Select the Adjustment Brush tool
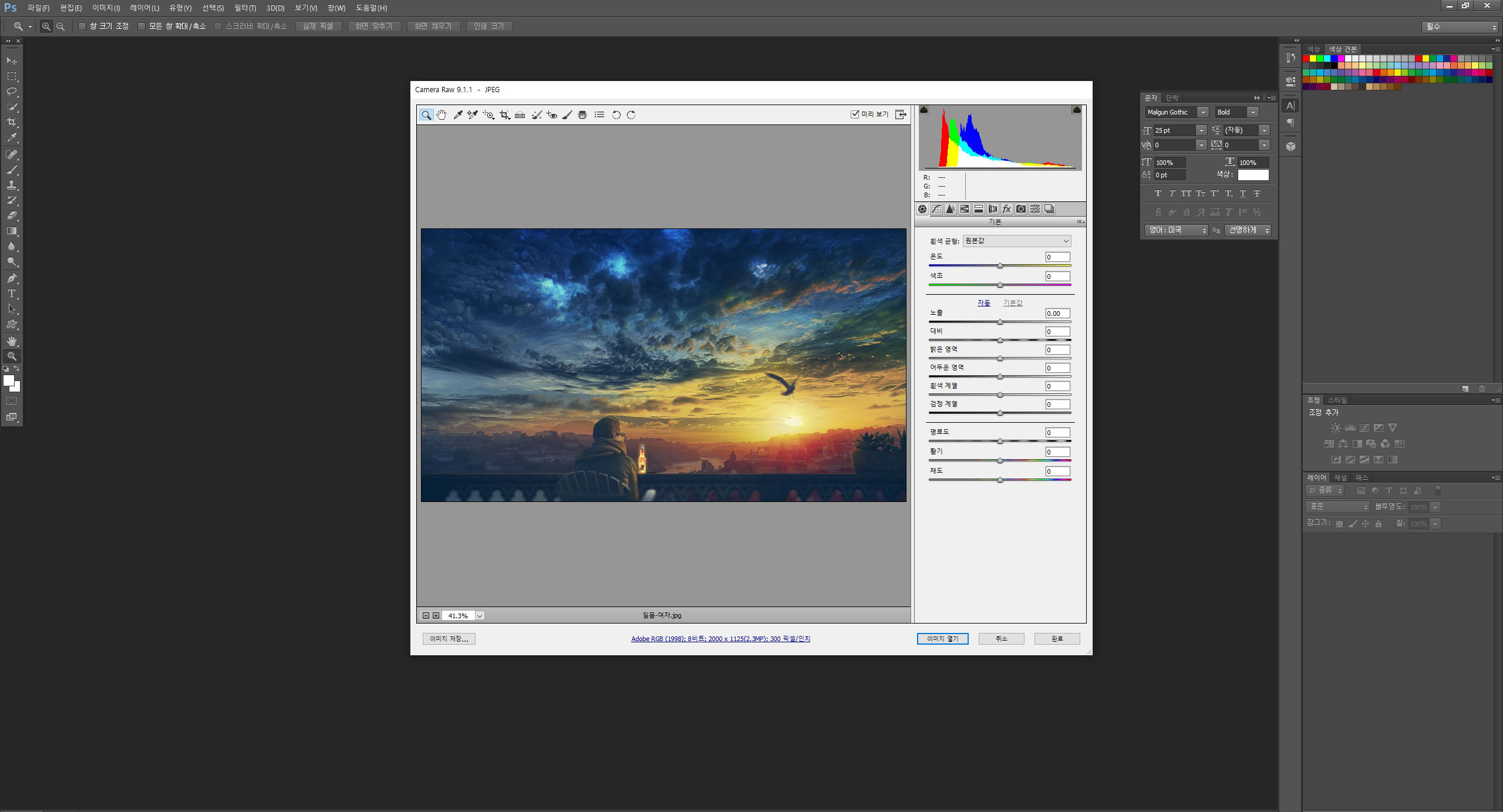This screenshot has height=812, width=1503. point(567,115)
